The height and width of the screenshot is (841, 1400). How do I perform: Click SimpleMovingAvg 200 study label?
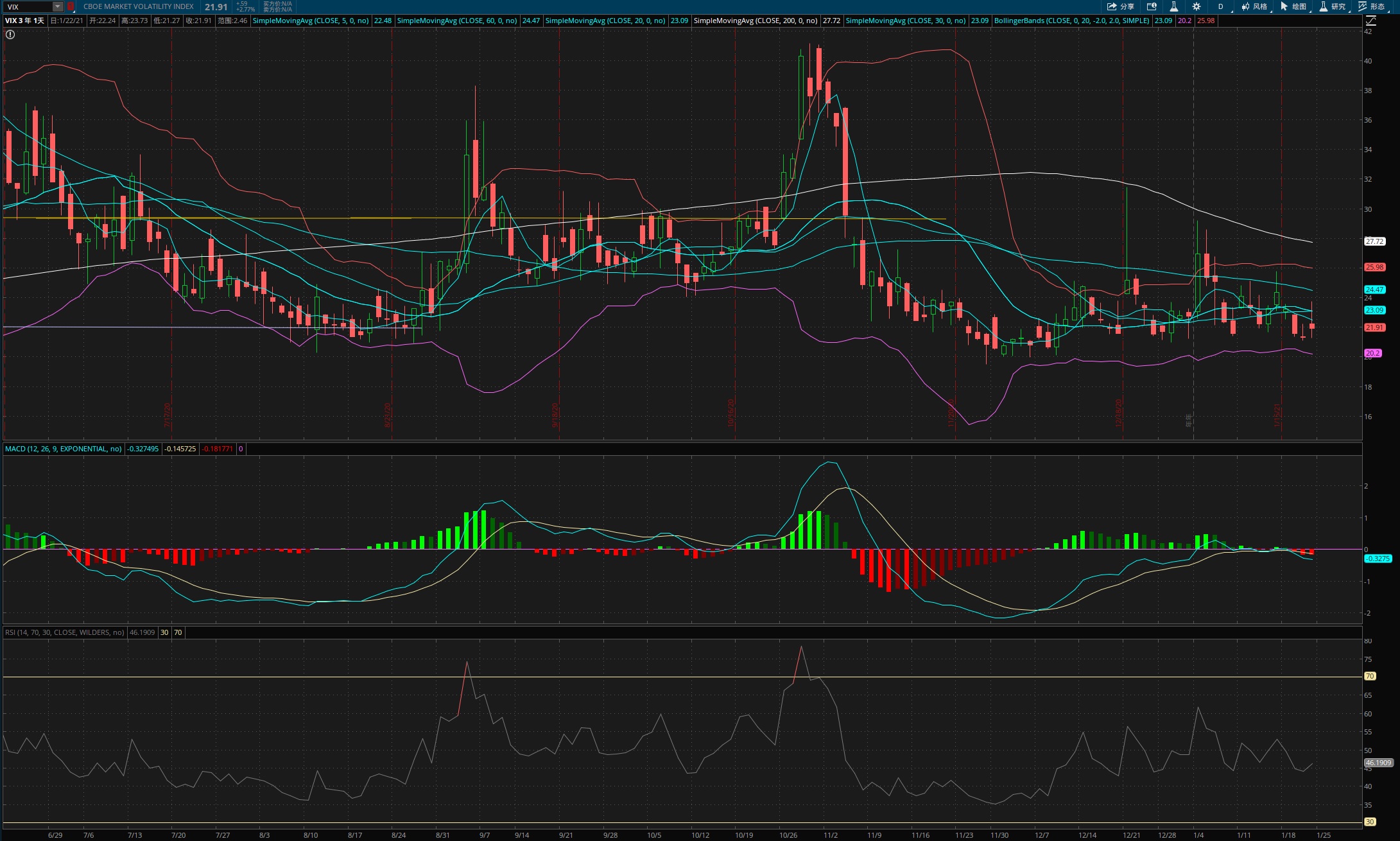tap(755, 21)
